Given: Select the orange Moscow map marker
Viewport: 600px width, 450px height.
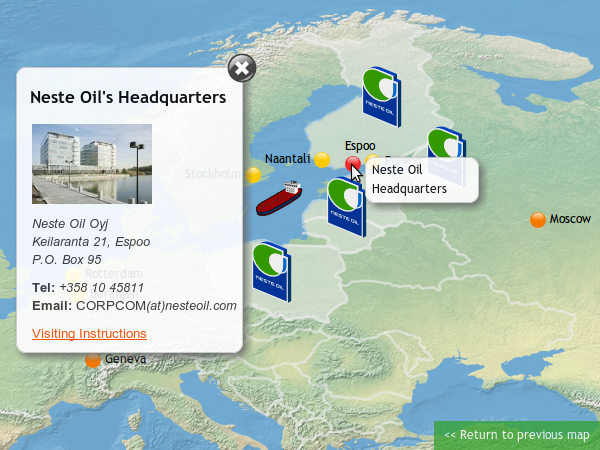Looking at the screenshot, I should point(538,220).
